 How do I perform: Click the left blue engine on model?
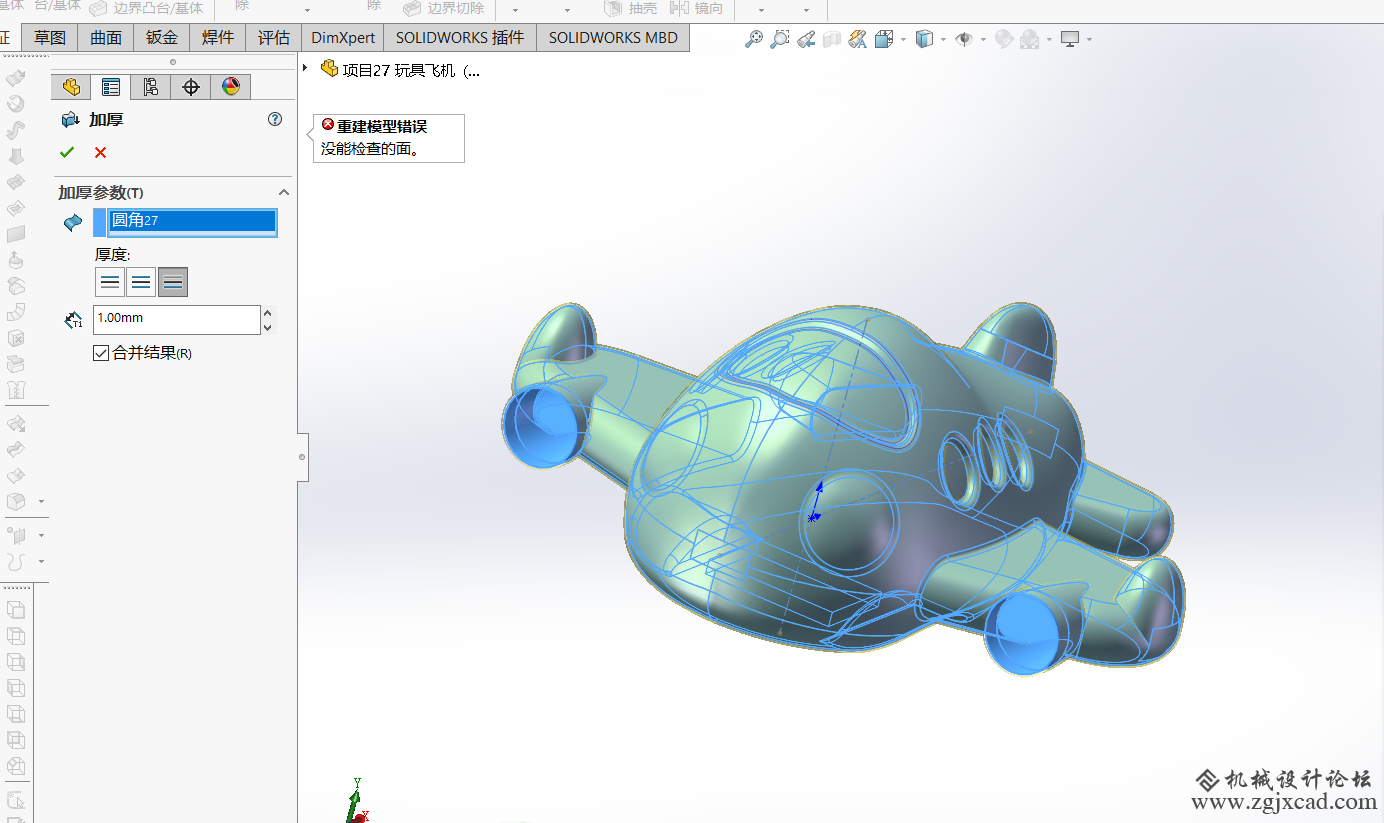click(x=545, y=427)
